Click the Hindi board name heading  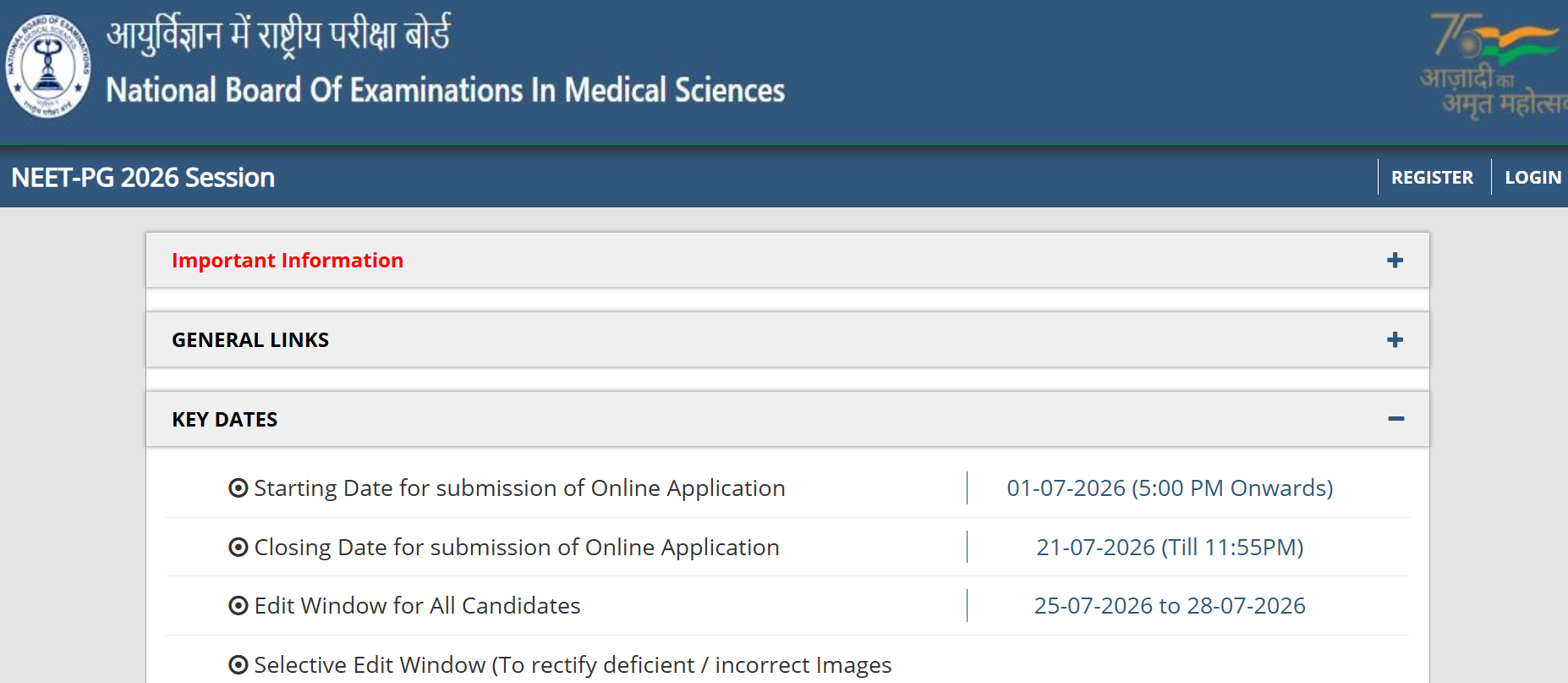tap(278, 36)
